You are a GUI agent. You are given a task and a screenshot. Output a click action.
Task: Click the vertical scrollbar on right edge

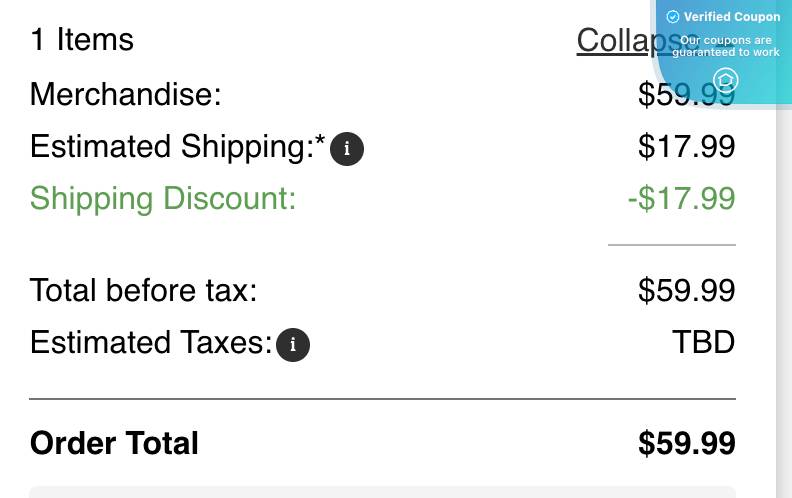point(783,300)
